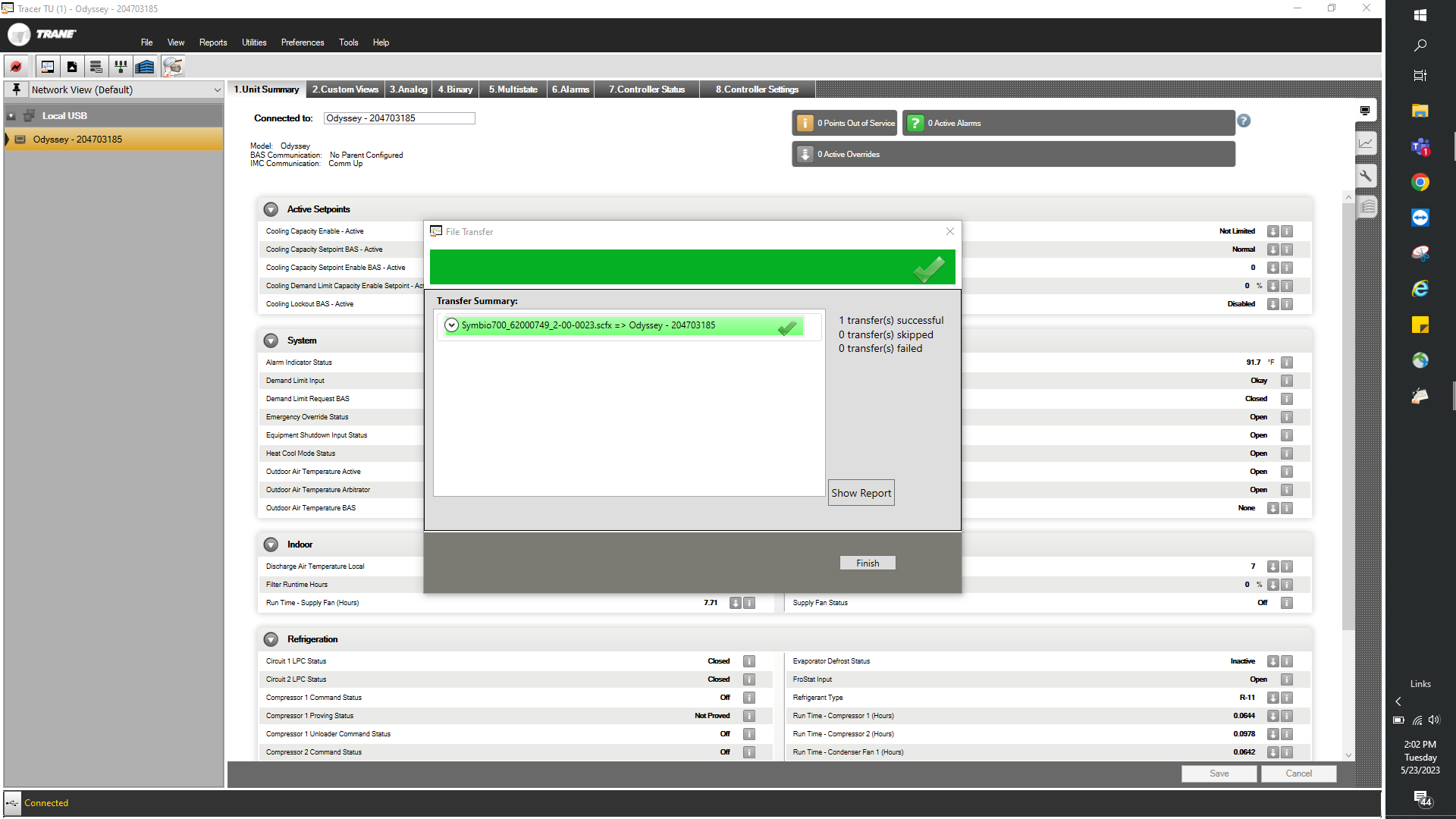Switch to the 7.Controller Status tab
Viewport: 1456px width, 819px height.
pos(647,89)
